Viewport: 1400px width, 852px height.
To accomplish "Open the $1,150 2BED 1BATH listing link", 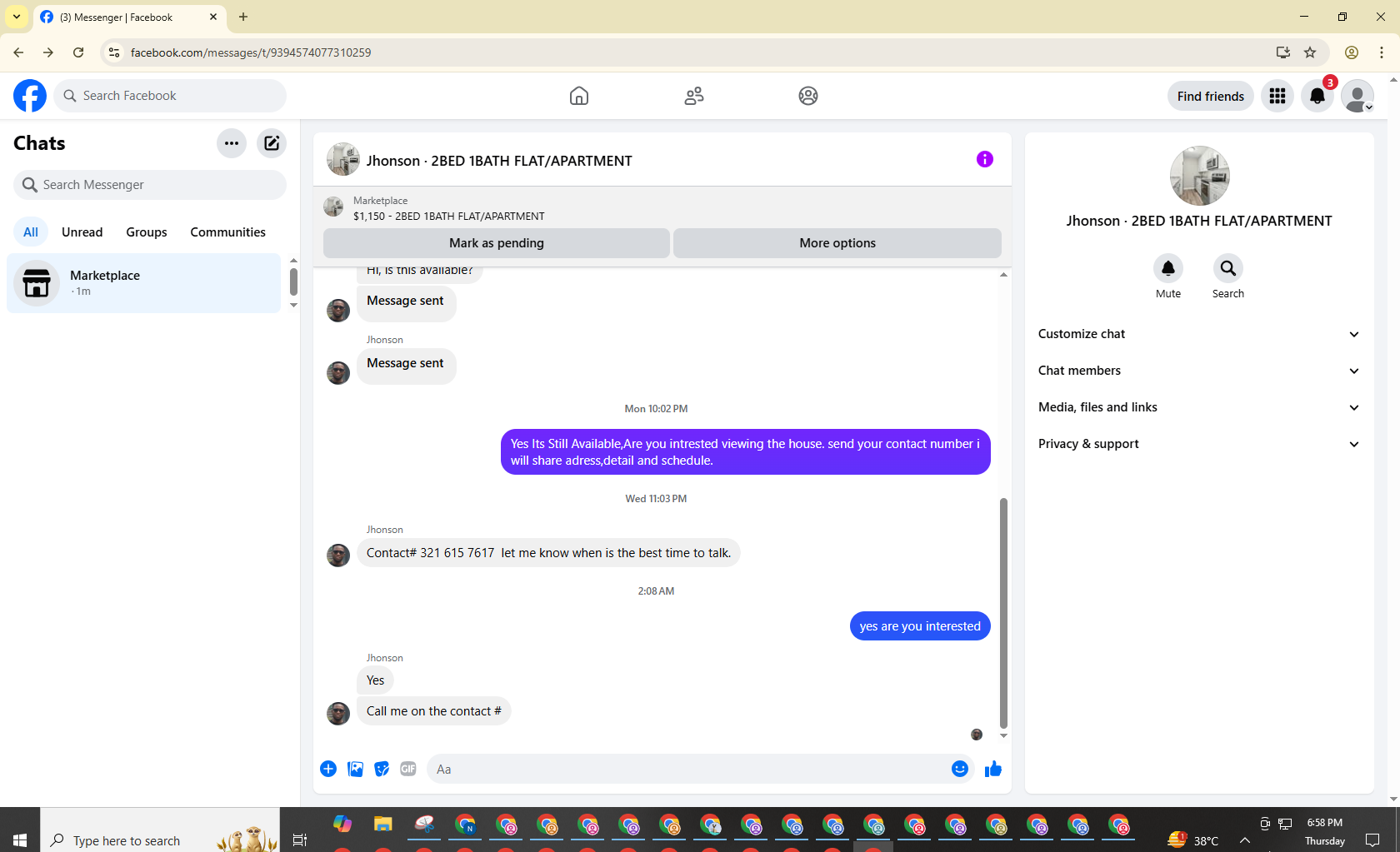I will click(449, 217).
